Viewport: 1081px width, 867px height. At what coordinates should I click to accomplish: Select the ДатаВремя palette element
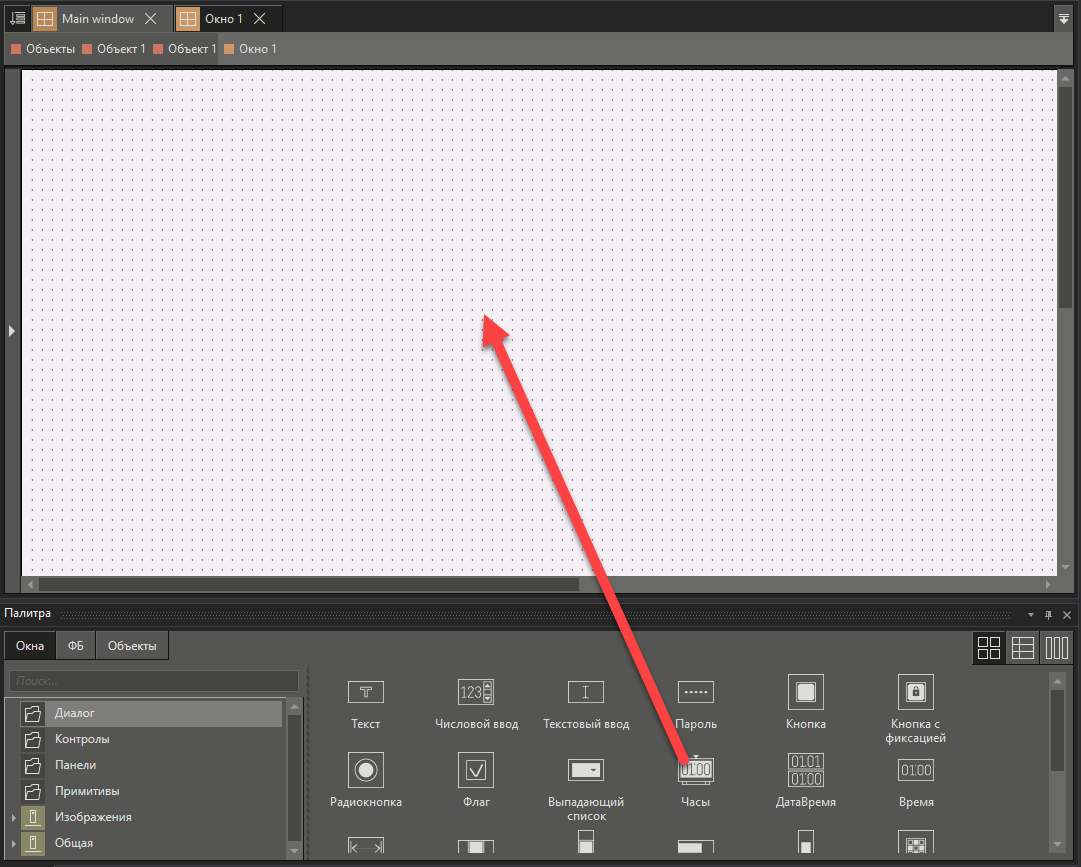tap(806, 771)
